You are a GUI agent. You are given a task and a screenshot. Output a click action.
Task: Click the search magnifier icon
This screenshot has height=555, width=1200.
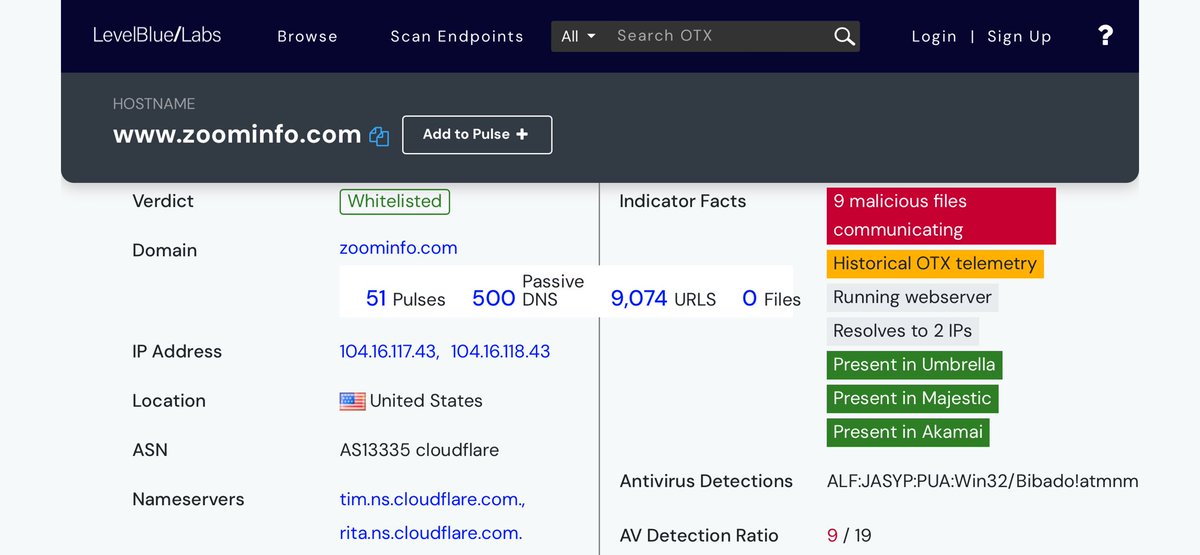click(x=844, y=36)
